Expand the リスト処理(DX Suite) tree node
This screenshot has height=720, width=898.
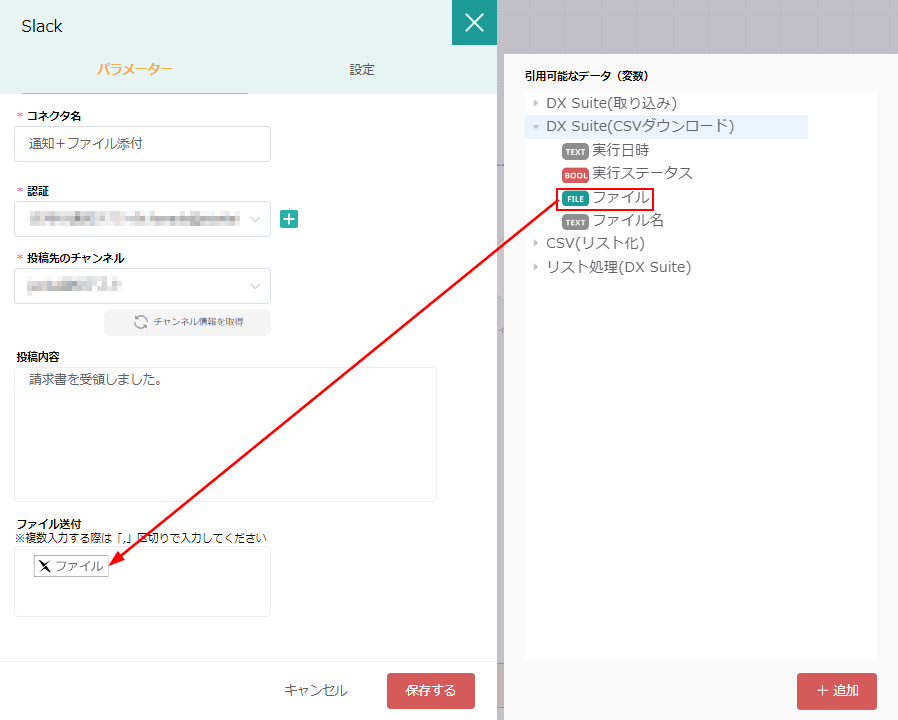point(535,267)
